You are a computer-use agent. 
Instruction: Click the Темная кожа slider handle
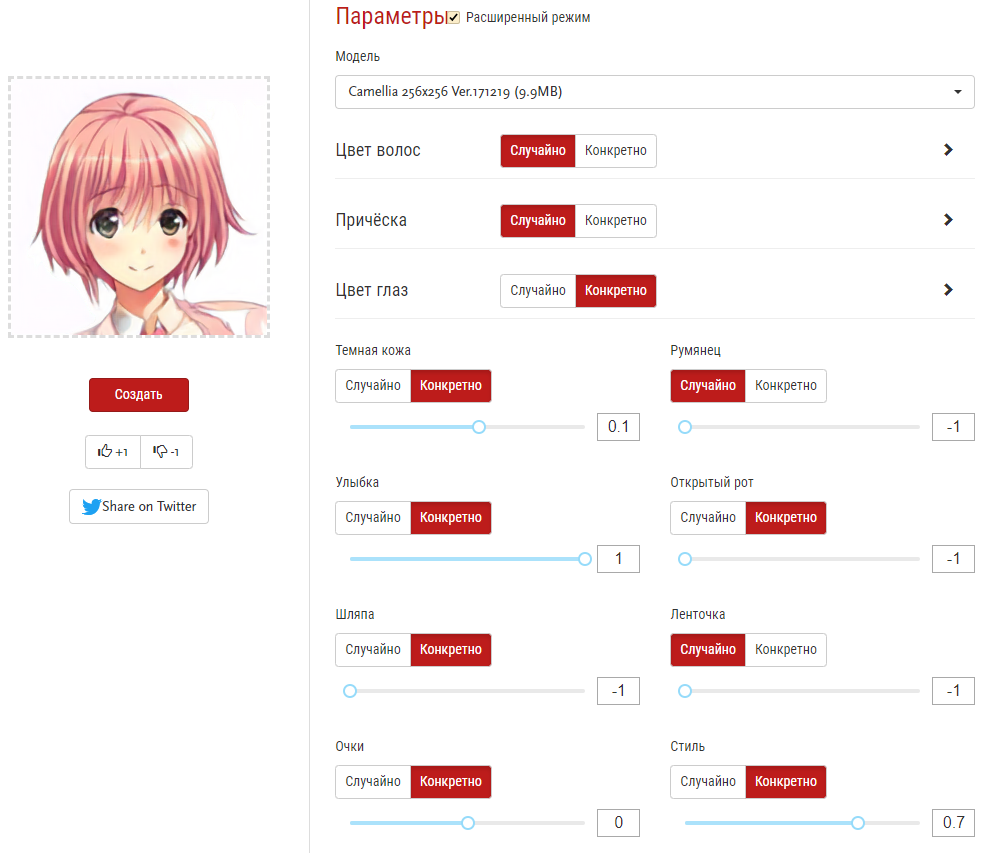pos(479,427)
